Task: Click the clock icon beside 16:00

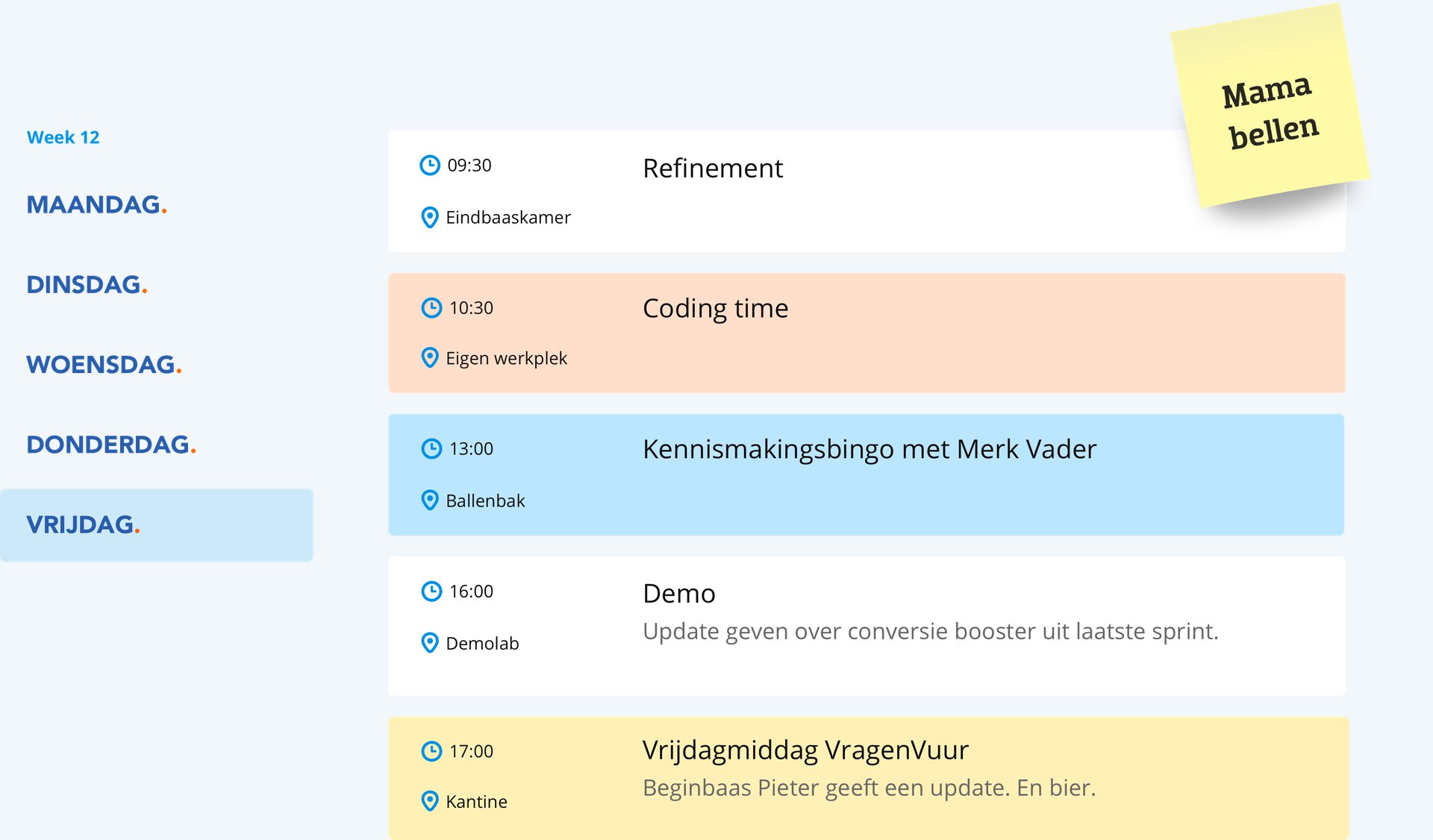Action: (431, 591)
